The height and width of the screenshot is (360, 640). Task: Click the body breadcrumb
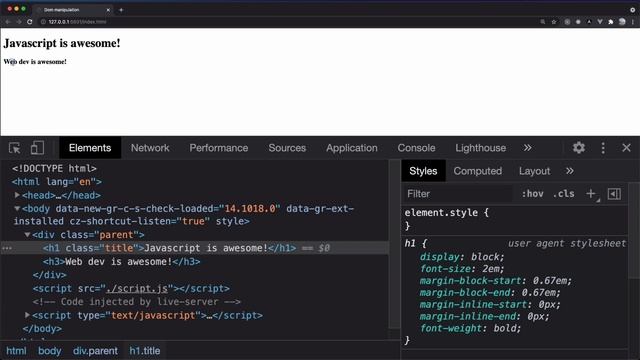49,351
